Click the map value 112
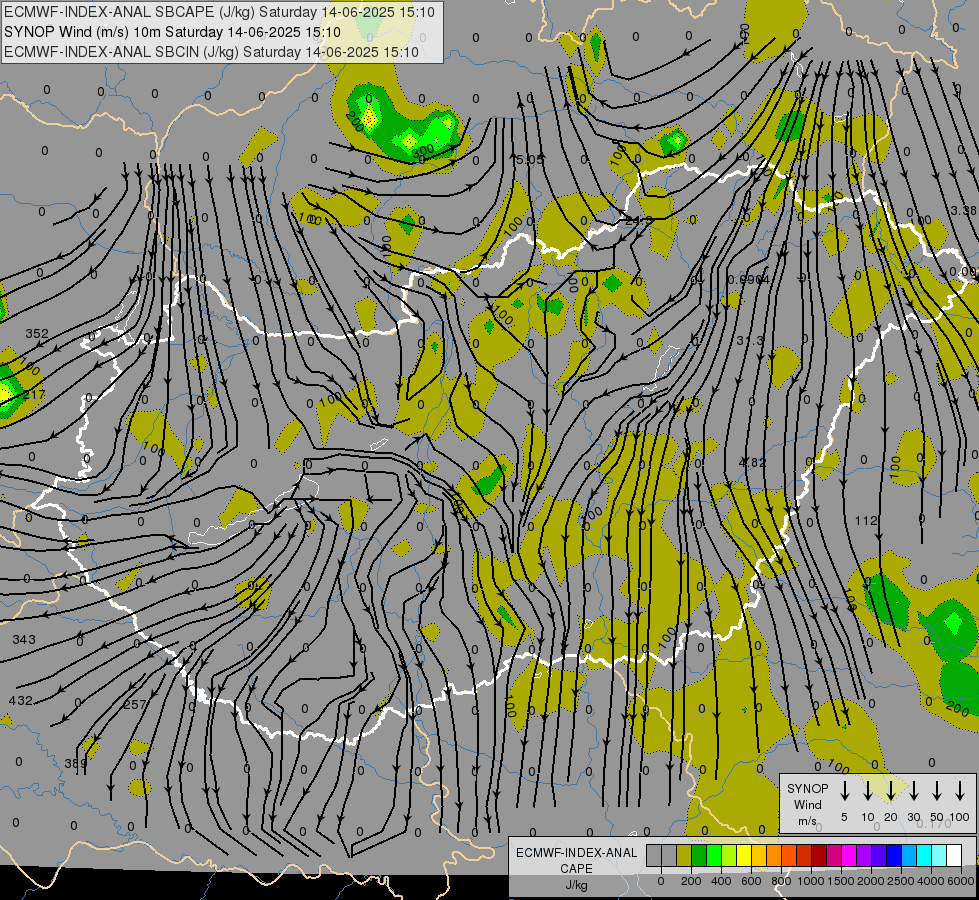Viewport: 979px width, 900px height. click(x=866, y=520)
